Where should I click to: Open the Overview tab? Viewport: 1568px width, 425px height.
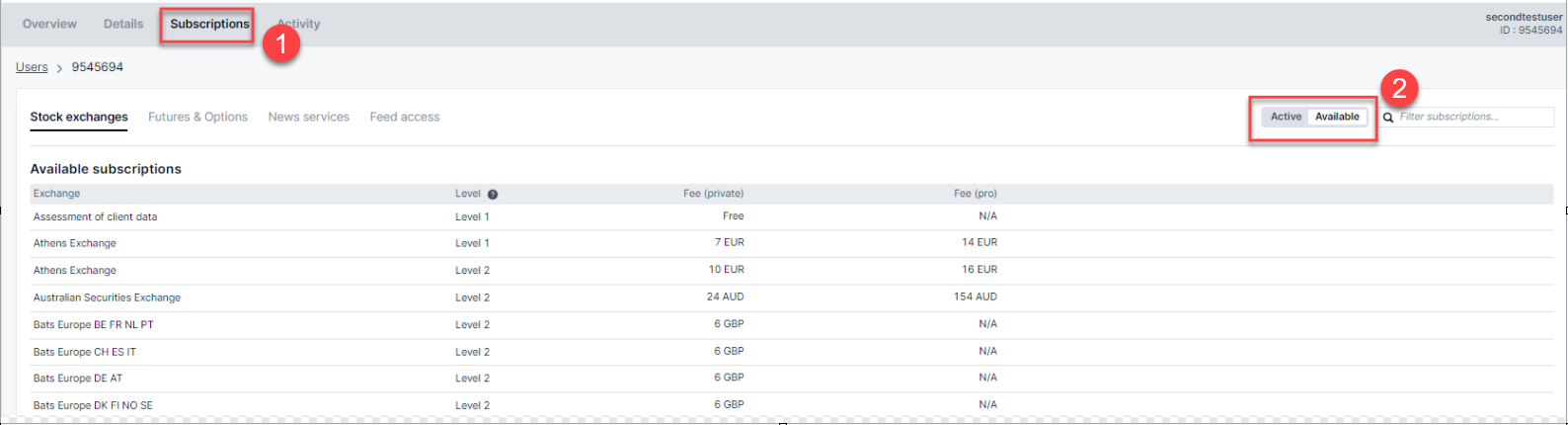[49, 24]
